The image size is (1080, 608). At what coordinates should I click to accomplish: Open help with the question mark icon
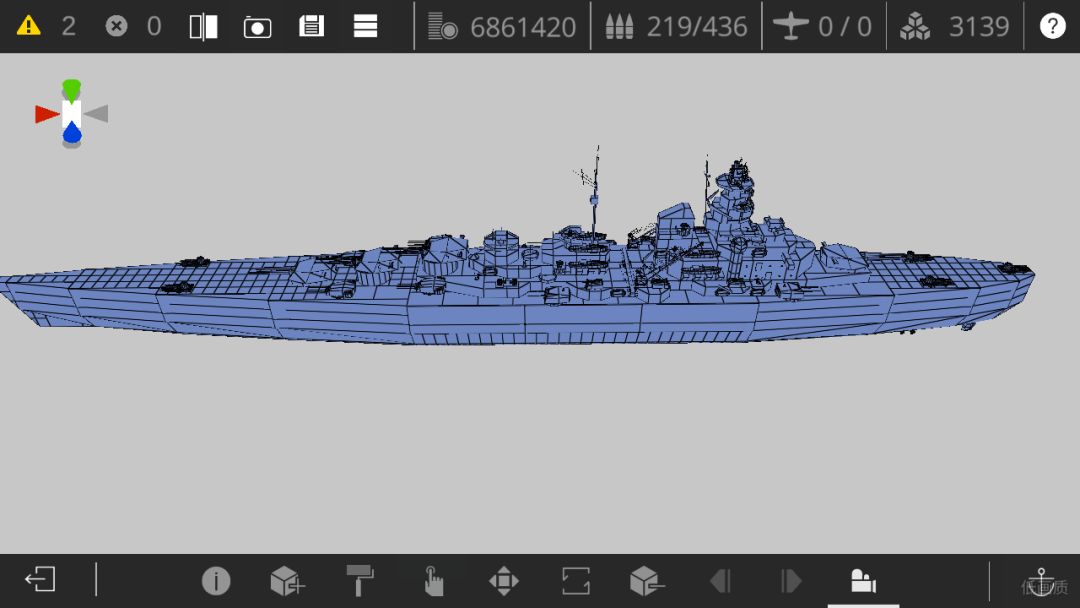1052,26
